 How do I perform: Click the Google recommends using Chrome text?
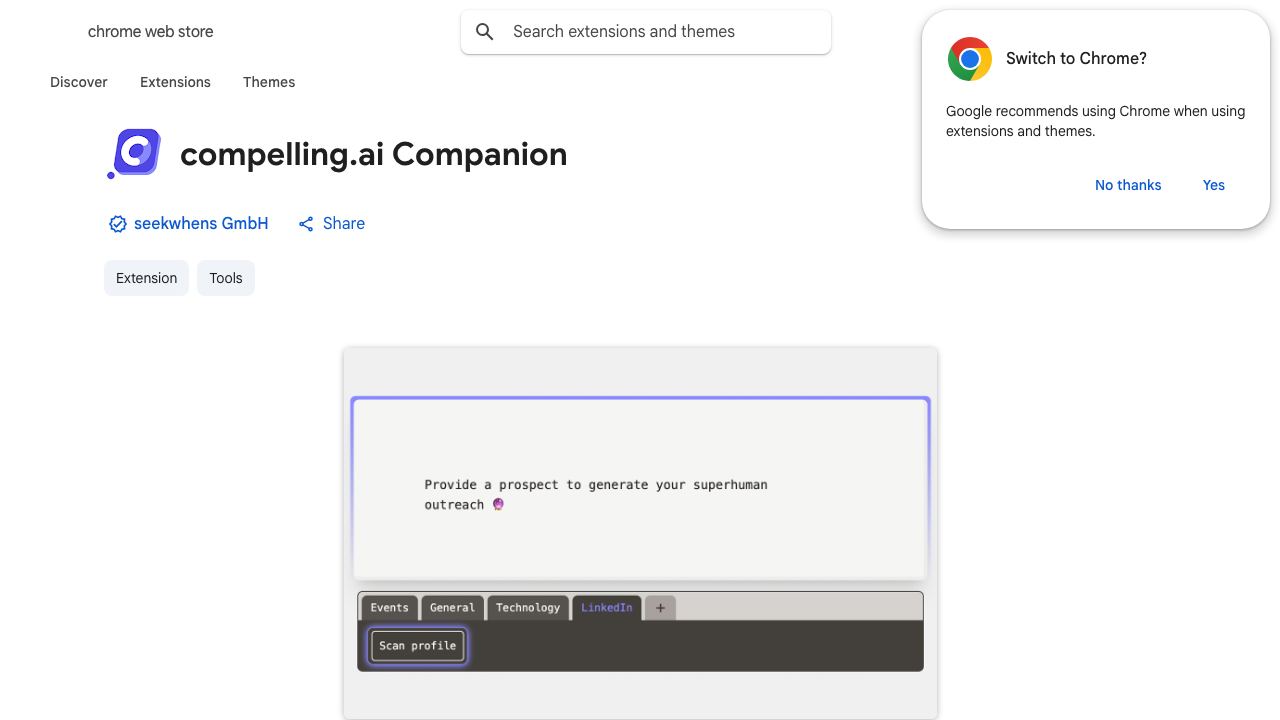1095,121
